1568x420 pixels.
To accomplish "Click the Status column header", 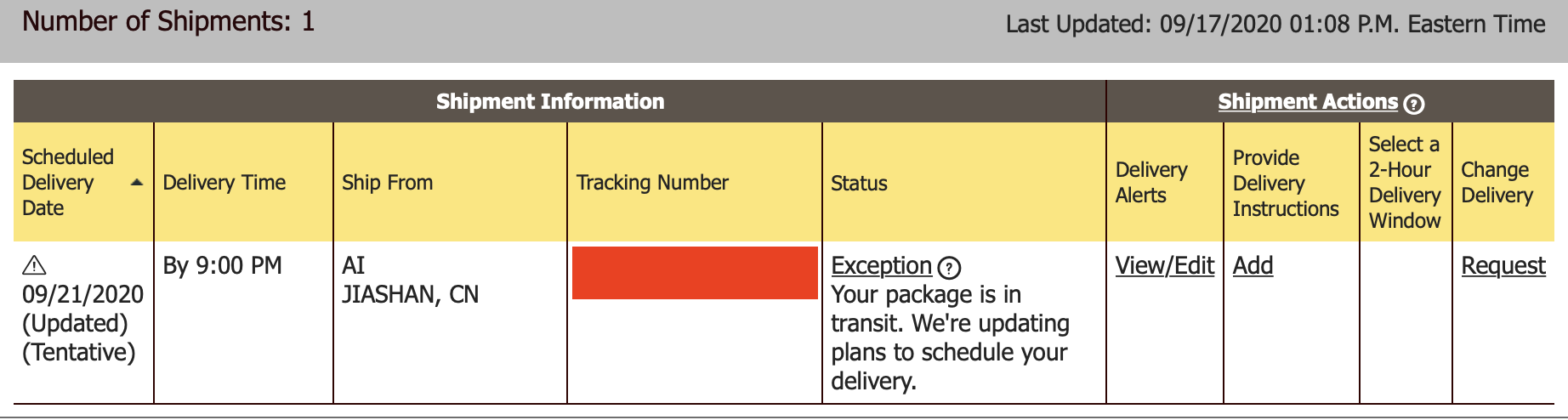I will [963, 182].
